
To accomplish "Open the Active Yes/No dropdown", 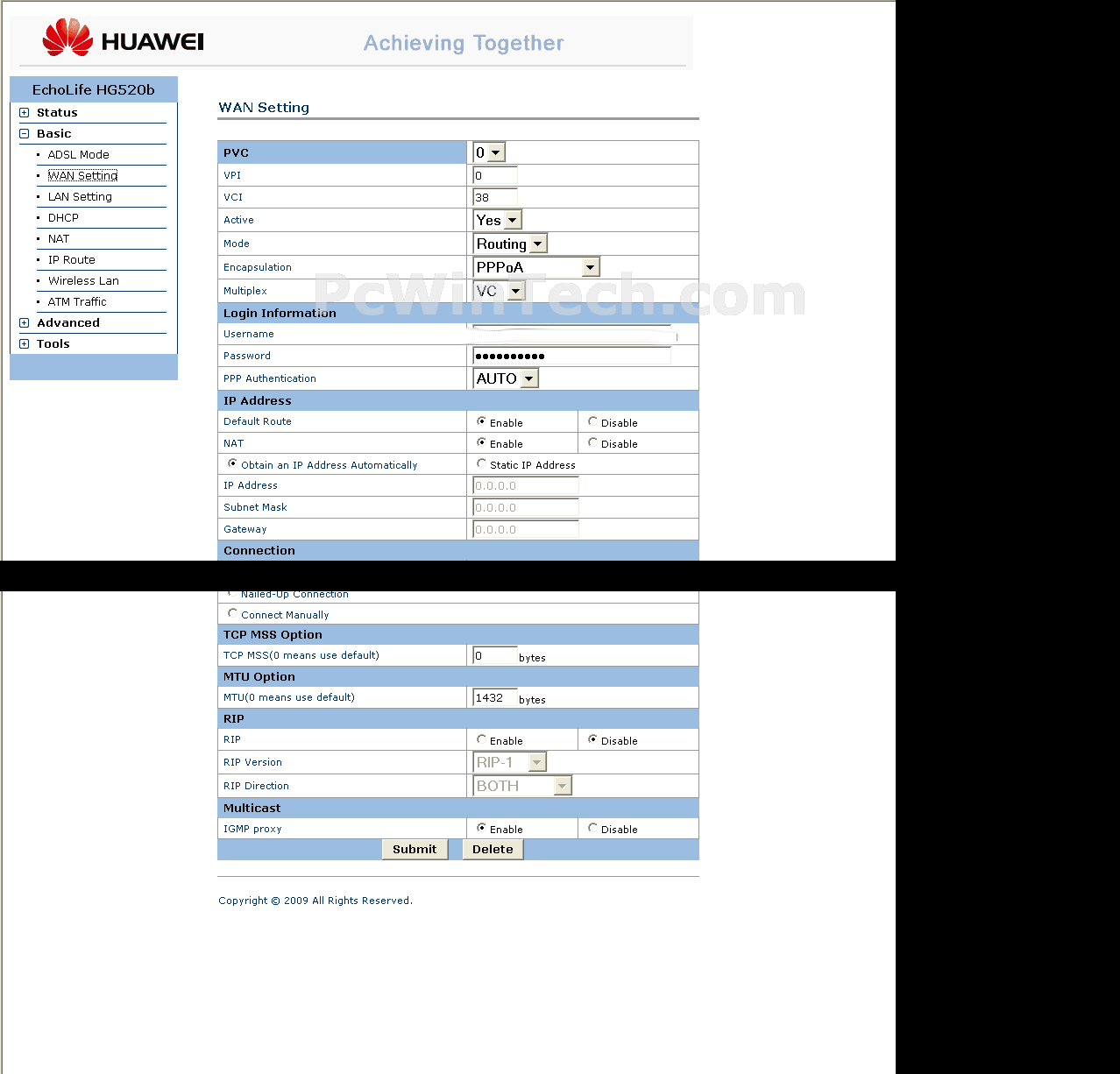I will pyautogui.click(x=498, y=220).
